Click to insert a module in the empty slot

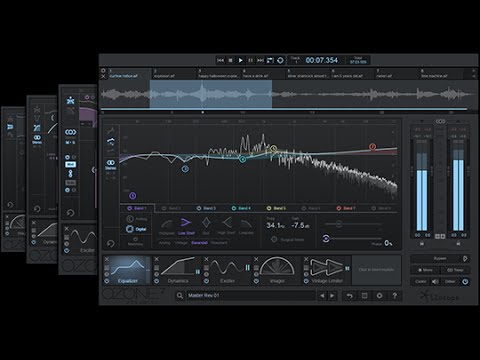point(376,270)
